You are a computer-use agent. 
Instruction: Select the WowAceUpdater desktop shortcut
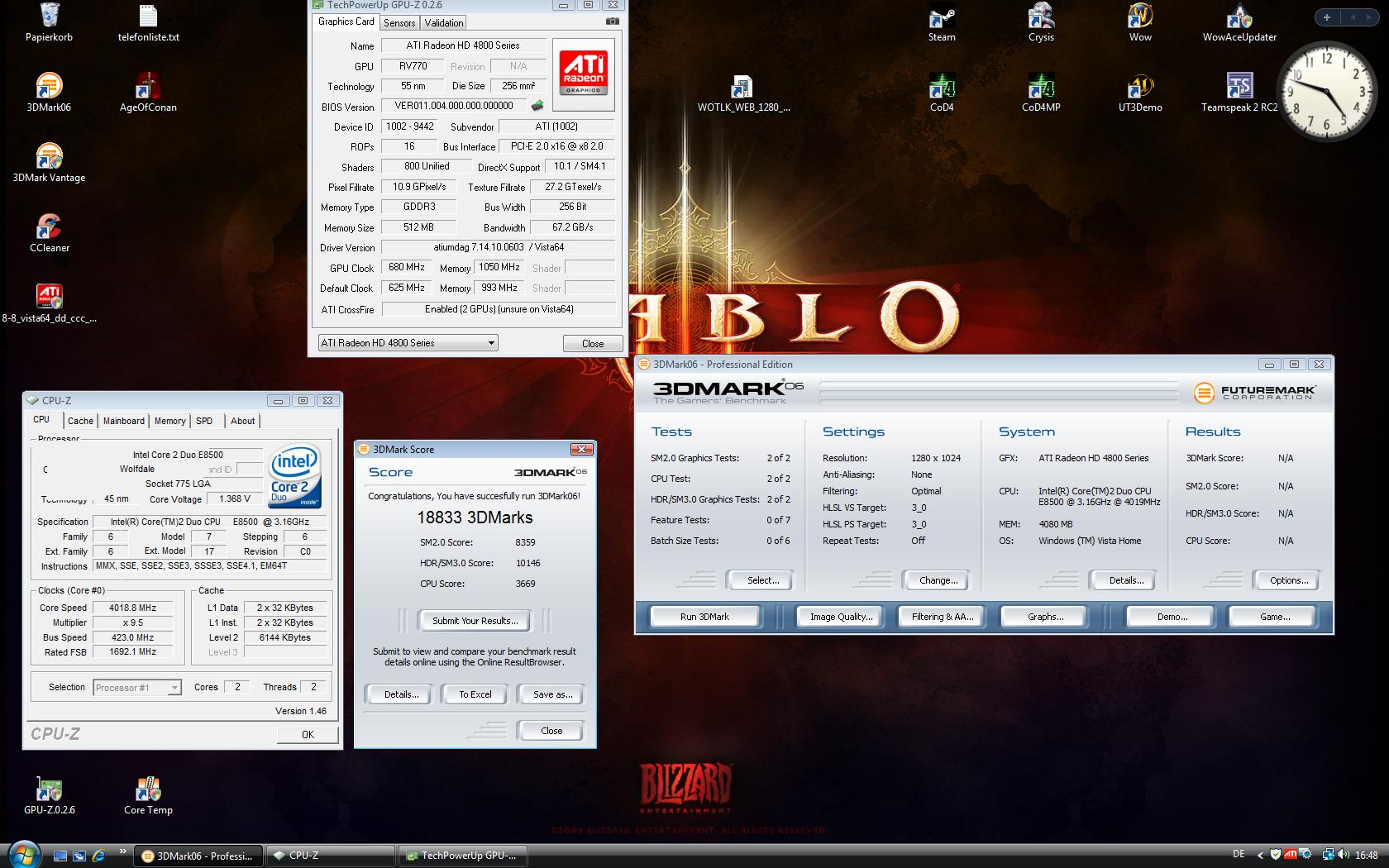pyautogui.click(x=1239, y=22)
